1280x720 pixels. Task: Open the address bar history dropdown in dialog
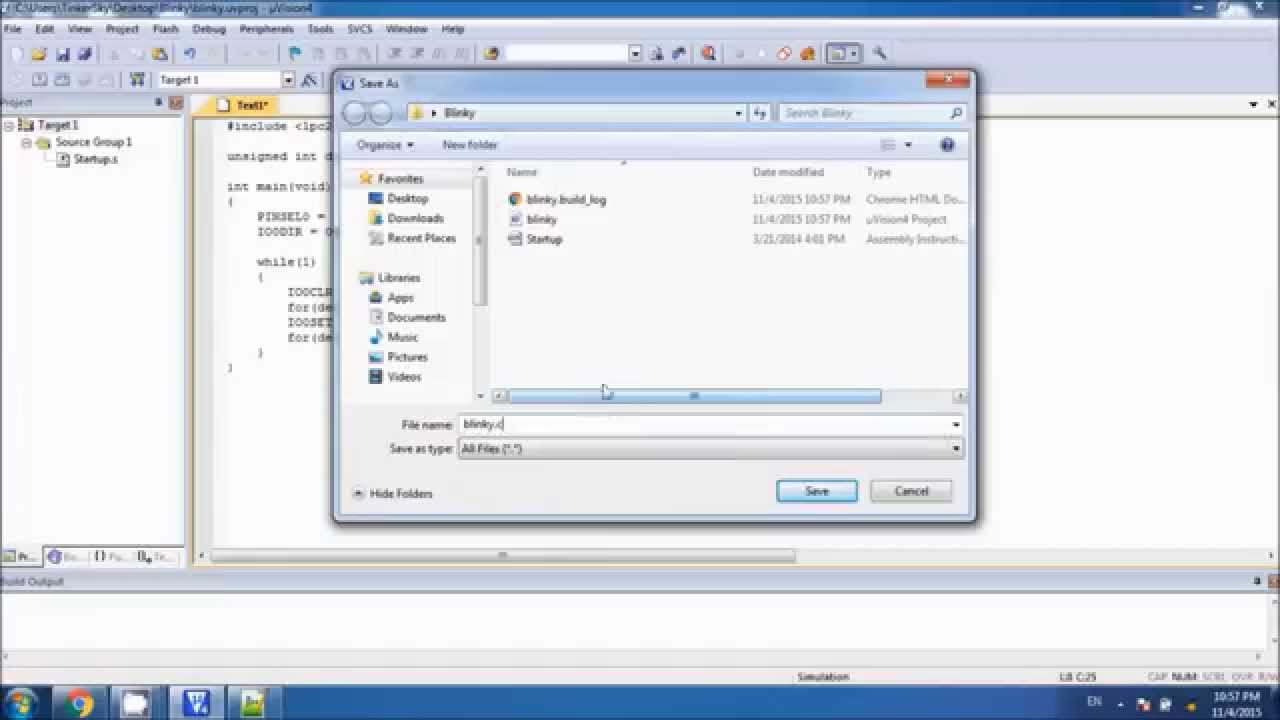(738, 113)
